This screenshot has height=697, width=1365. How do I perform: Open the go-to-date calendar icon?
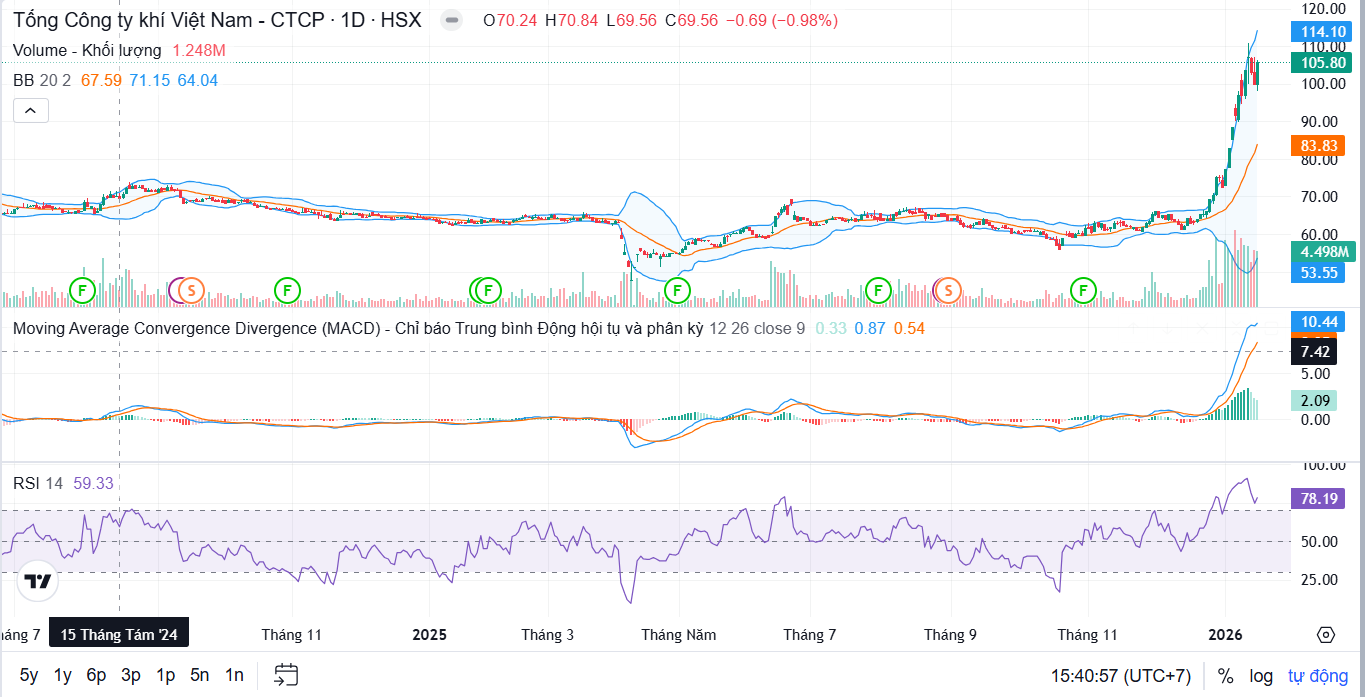[x=286, y=675]
